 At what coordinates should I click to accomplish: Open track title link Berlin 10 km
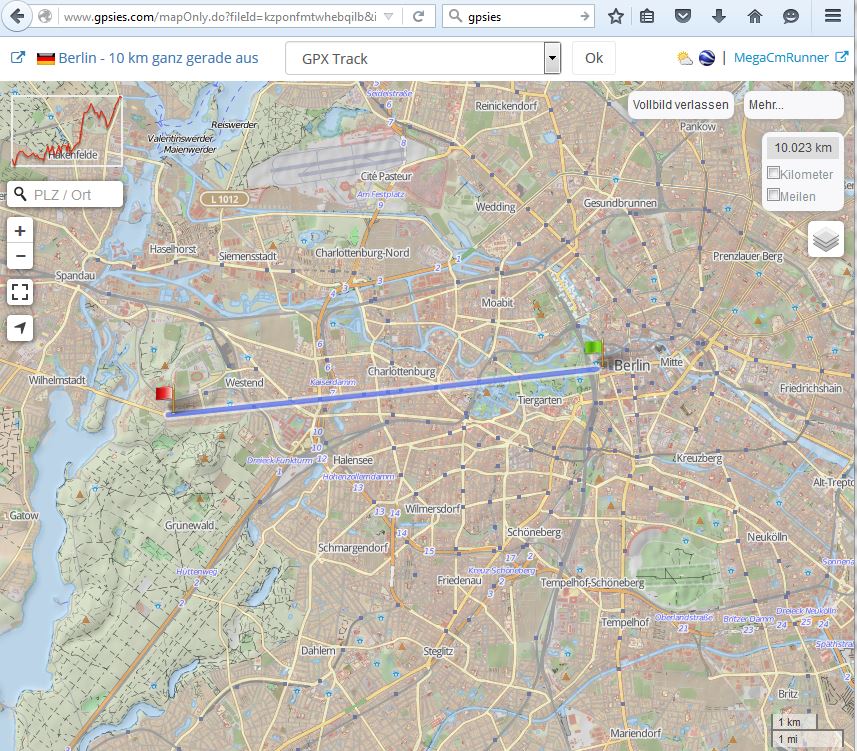pyautogui.click(x=158, y=58)
